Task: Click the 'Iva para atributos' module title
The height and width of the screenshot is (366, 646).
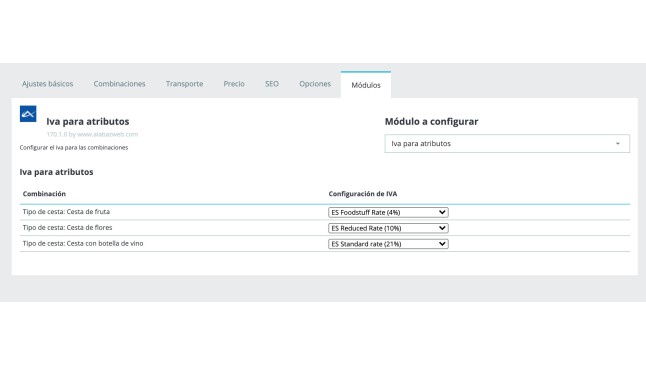Action: coord(88,122)
